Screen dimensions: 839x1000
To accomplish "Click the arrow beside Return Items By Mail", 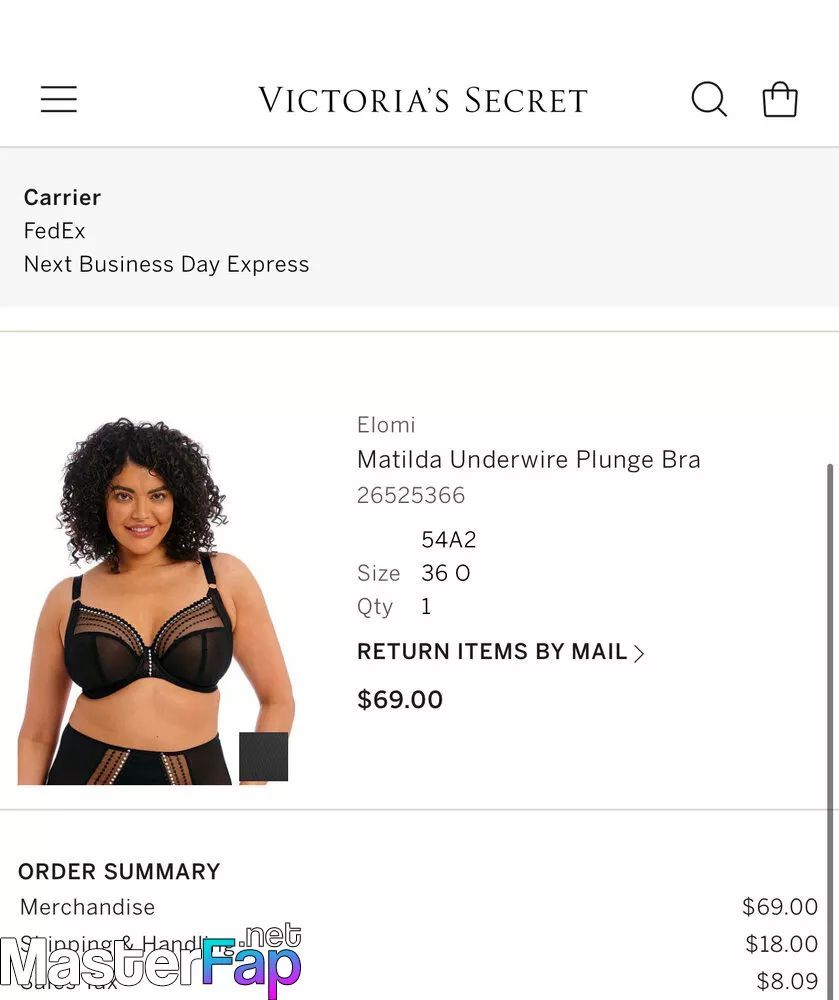I will point(639,653).
